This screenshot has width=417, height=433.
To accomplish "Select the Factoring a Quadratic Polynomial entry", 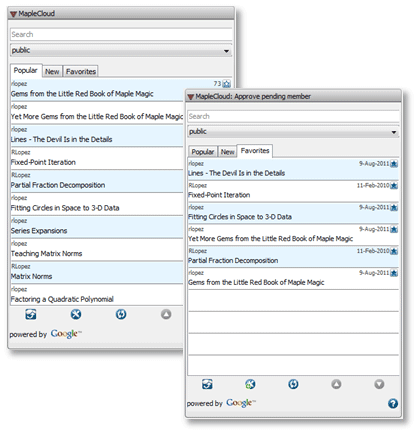I will (x=97, y=295).
